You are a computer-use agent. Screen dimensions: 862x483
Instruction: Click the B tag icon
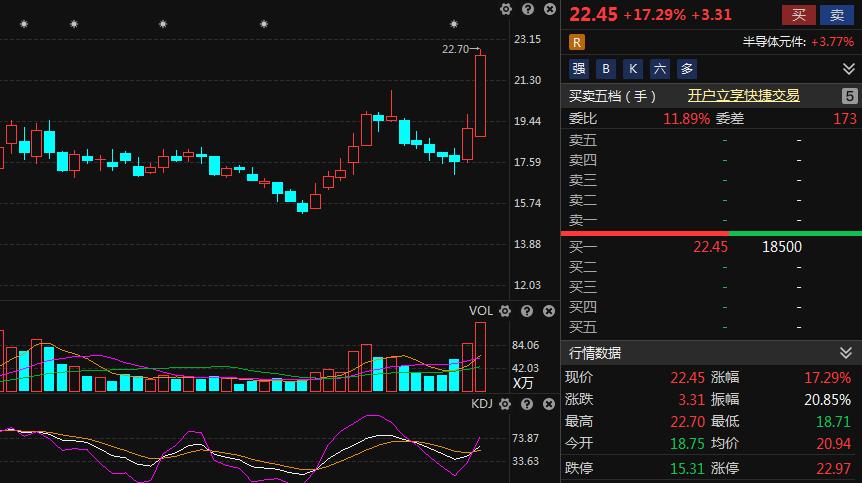(606, 69)
